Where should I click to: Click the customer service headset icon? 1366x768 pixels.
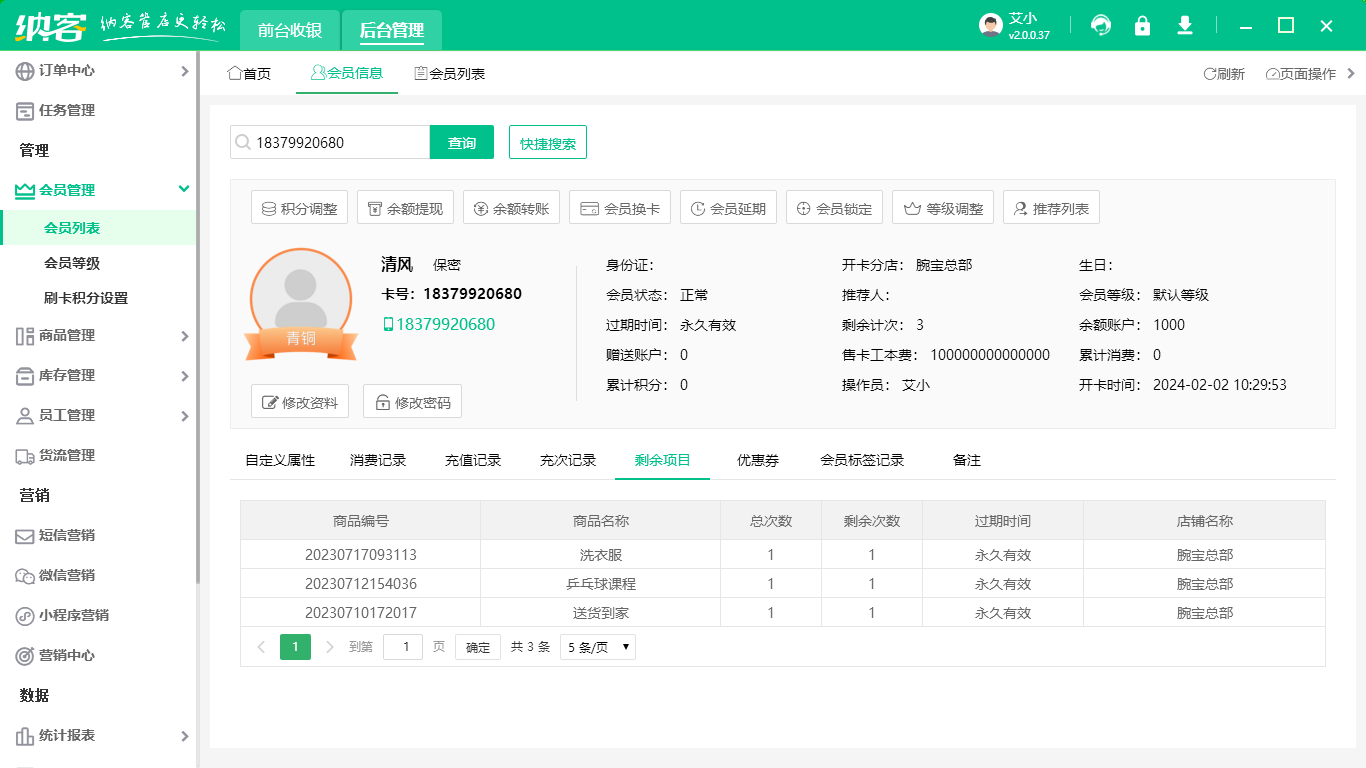coord(1101,26)
